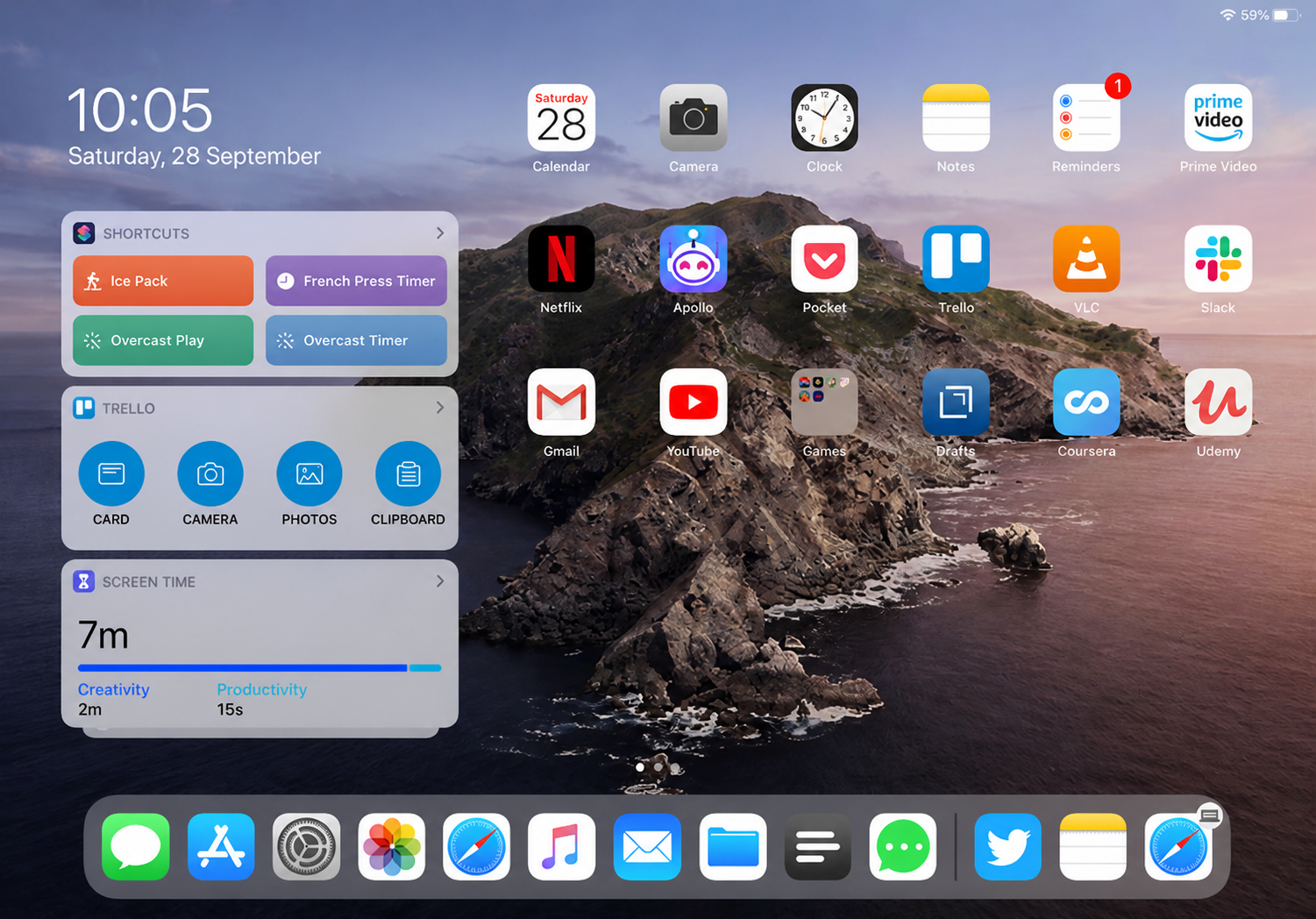This screenshot has width=1316, height=919.
Task: Tap the 7m Screen Time total
Action: coord(103,635)
